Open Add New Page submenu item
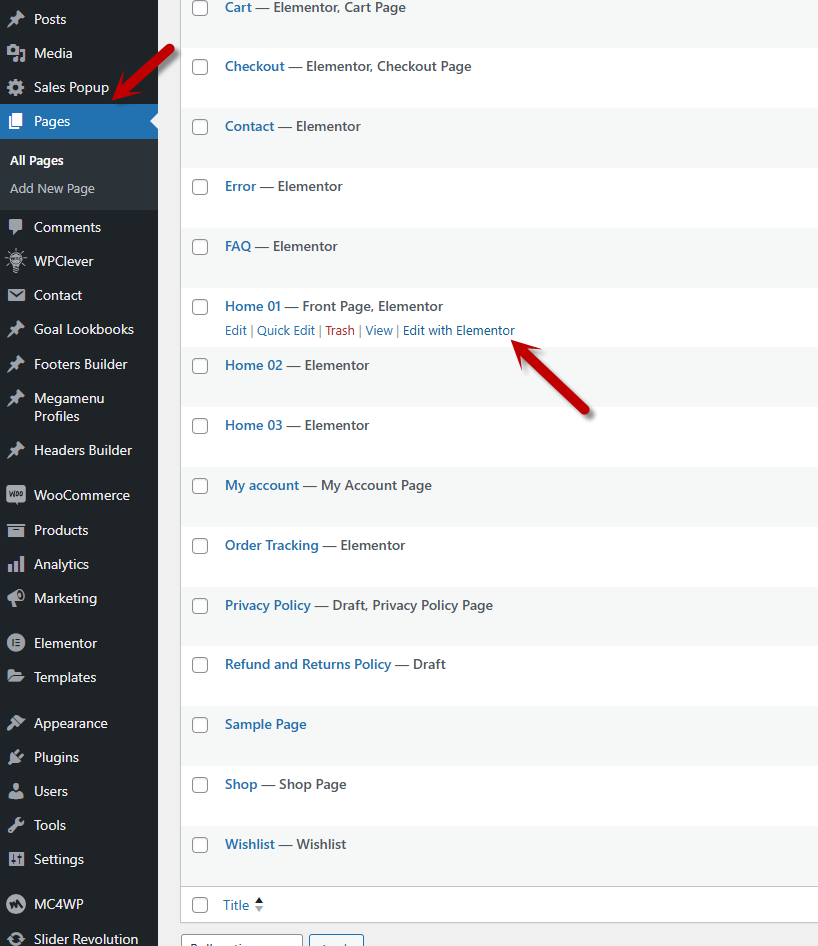The height and width of the screenshot is (946, 818). pos(52,188)
